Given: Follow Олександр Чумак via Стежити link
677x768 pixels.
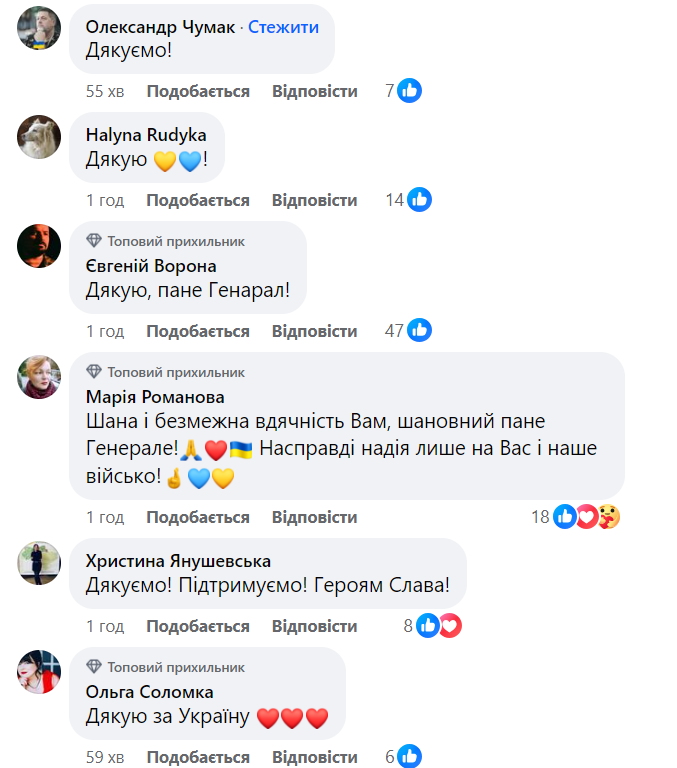Looking at the screenshot, I should click(x=283, y=27).
